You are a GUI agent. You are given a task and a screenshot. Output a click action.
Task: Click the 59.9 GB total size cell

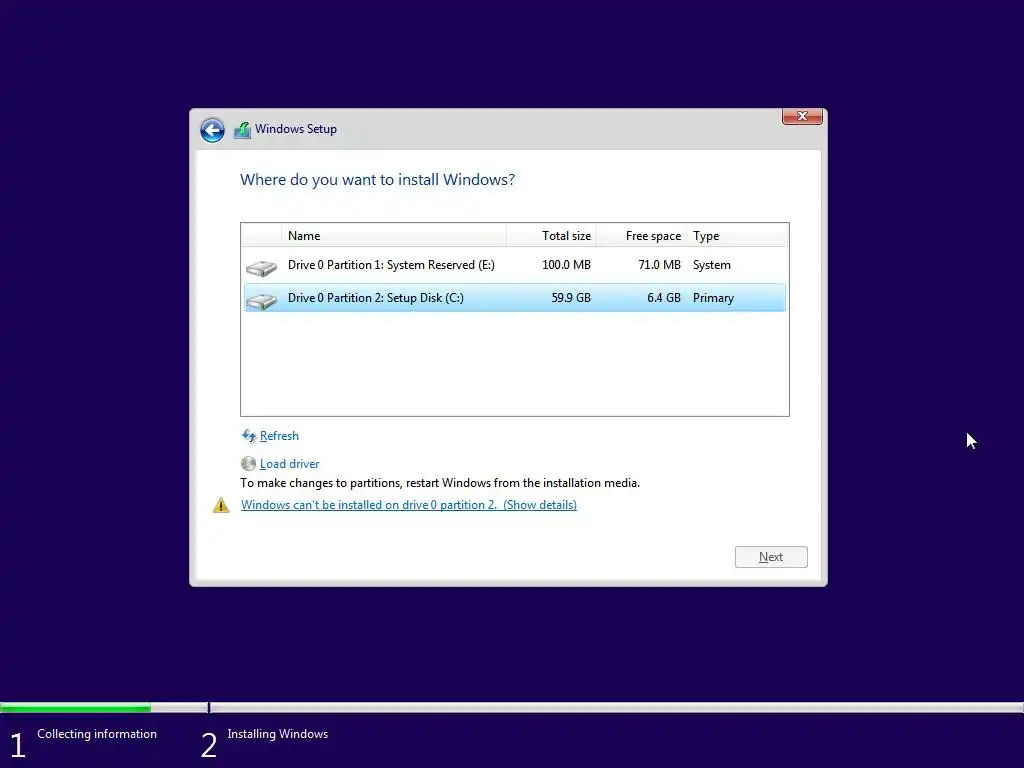tap(571, 298)
